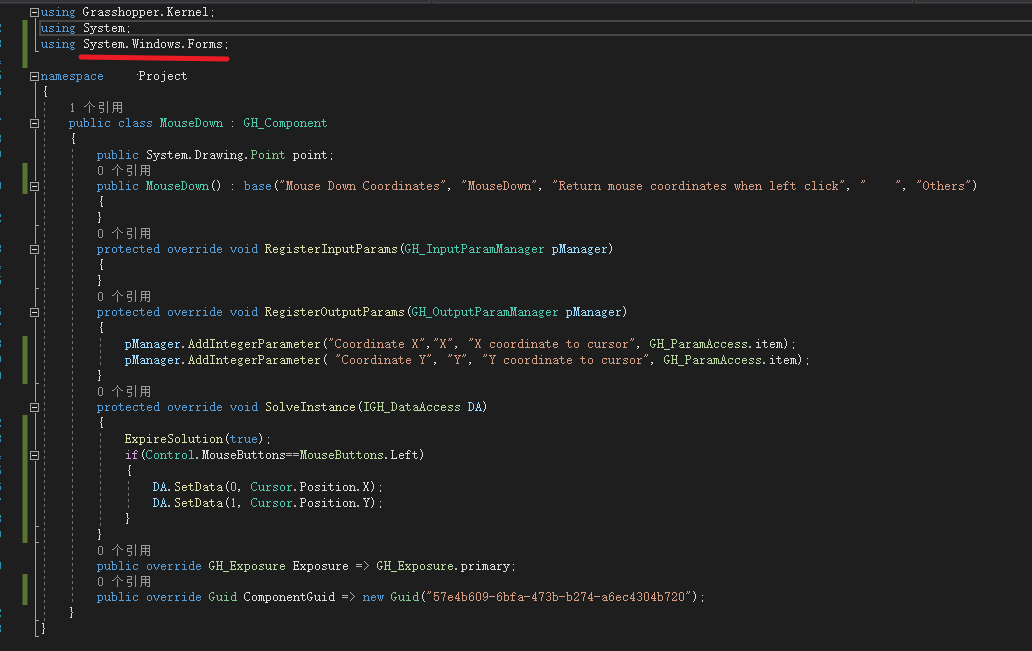Viewport: 1032px width, 651px height.
Task: Click the 'ComponentGuid' property name
Action: click(x=289, y=597)
